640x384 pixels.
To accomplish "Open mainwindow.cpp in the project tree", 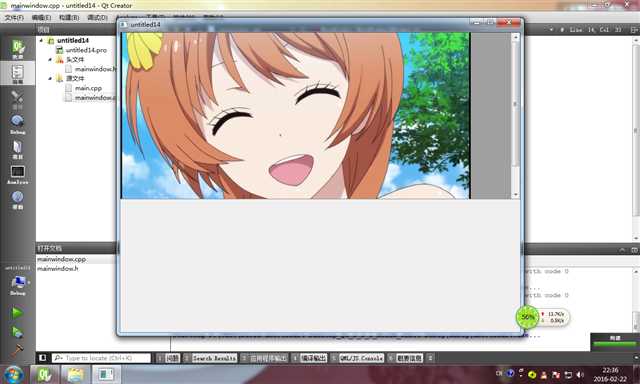I will pos(95,98).
